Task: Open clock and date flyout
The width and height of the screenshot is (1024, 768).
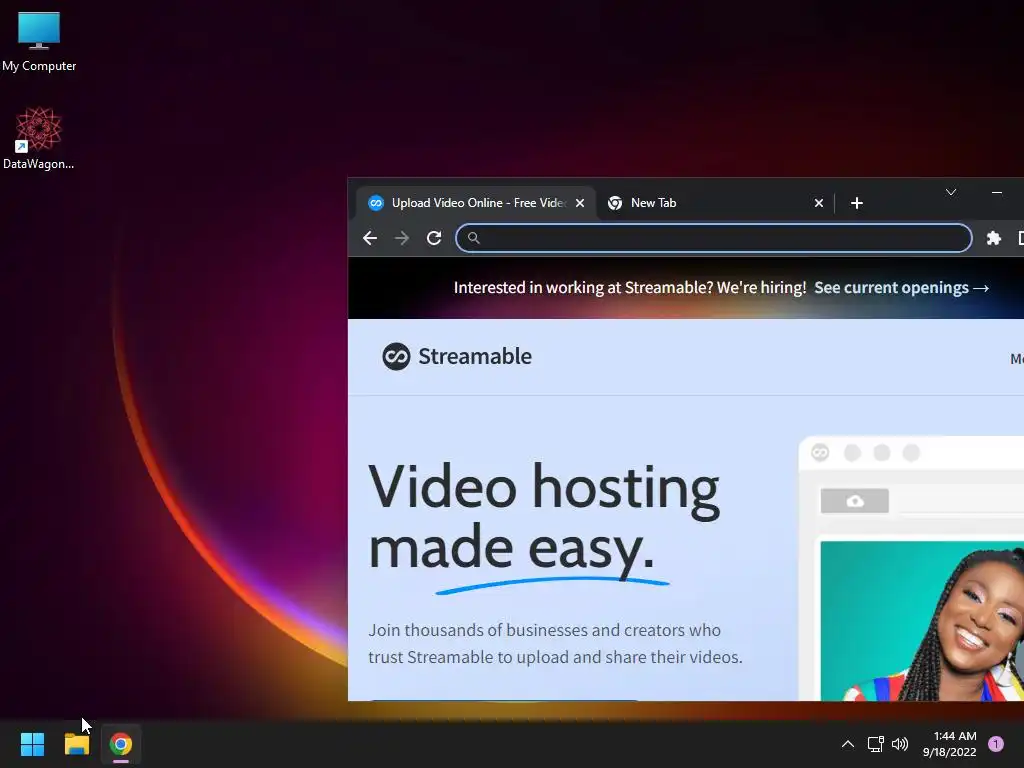Action: coord(950,744)
